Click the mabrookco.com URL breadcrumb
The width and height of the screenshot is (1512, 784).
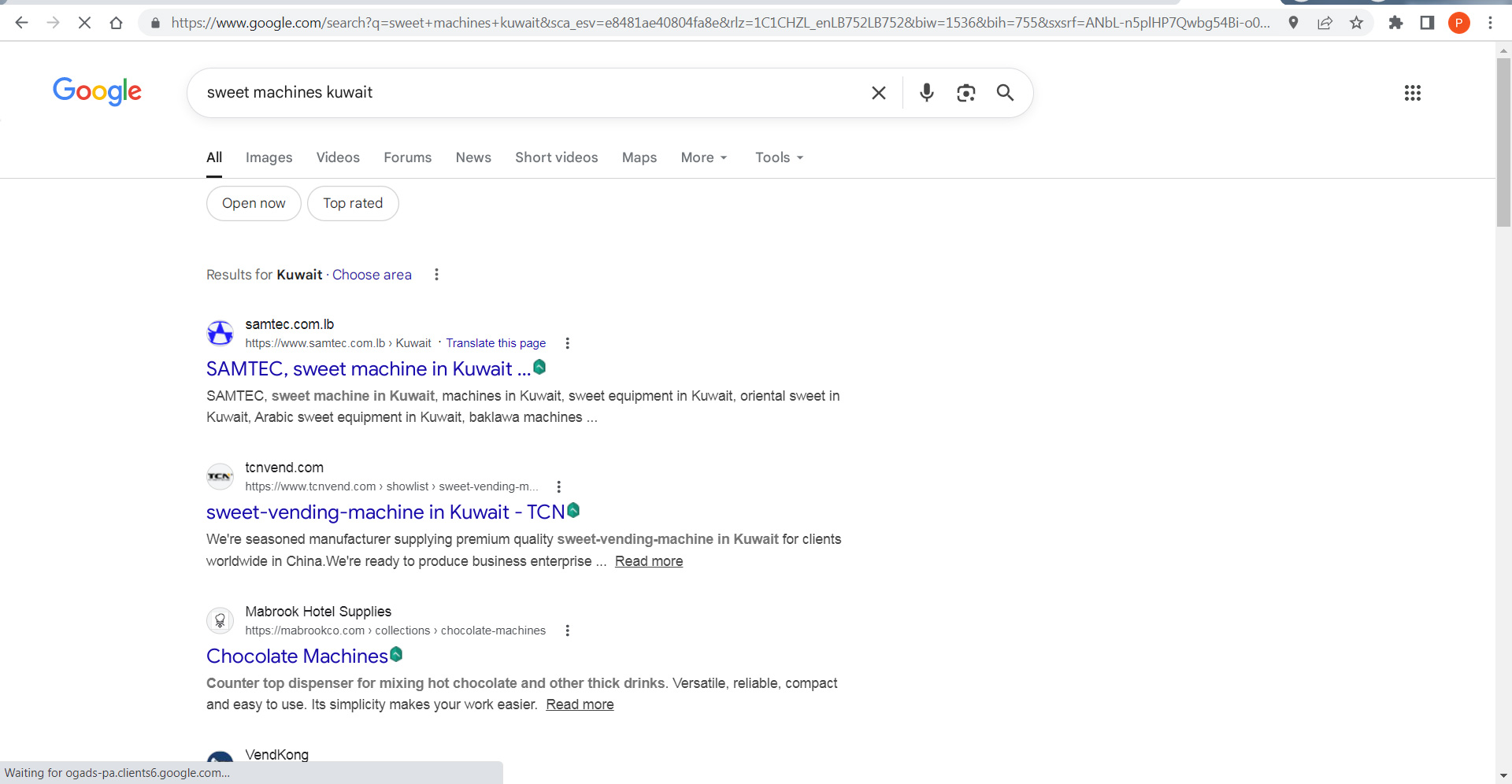[x=395, y=631]
